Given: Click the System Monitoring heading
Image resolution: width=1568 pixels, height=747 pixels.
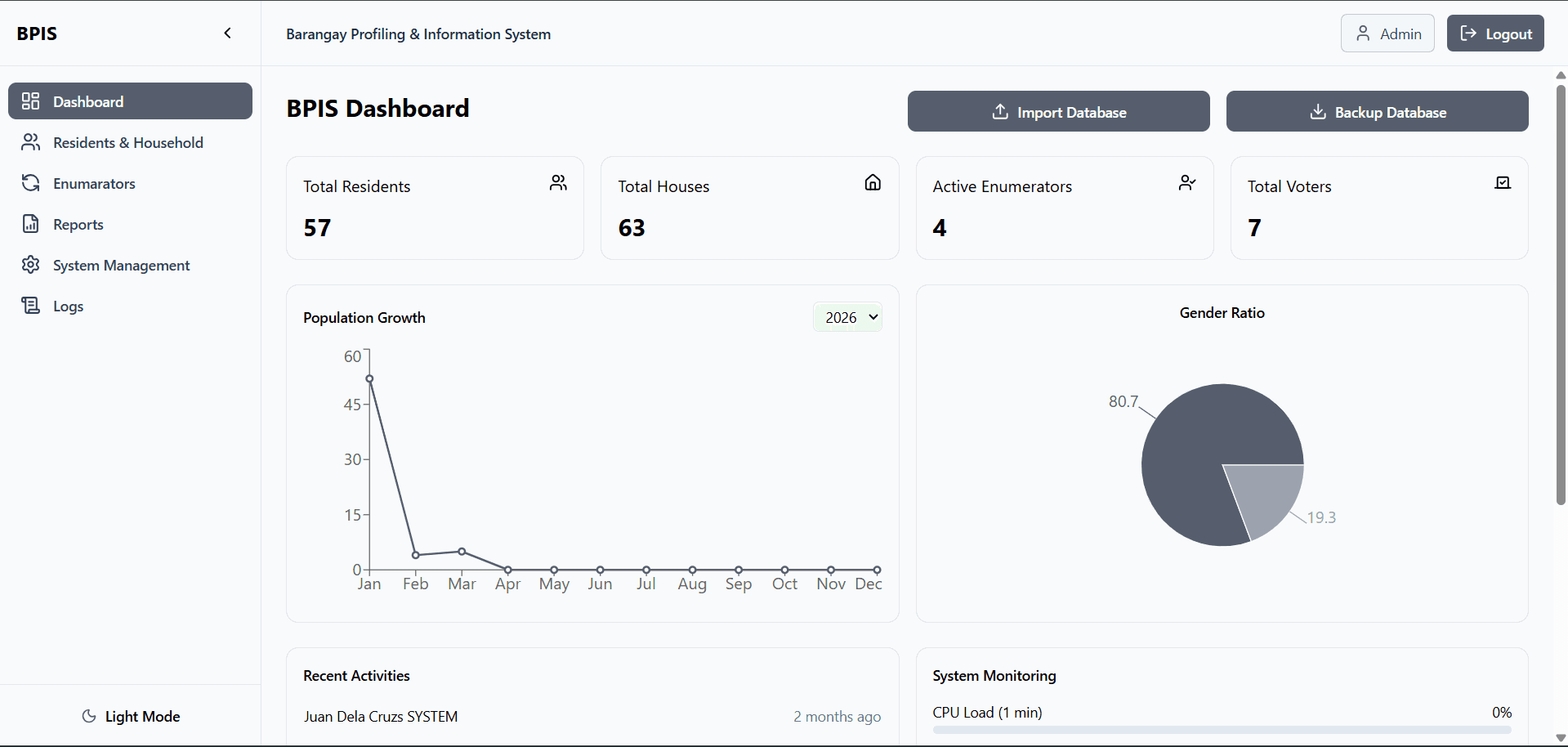Looking at the screenshot, I should click(994, 675).
